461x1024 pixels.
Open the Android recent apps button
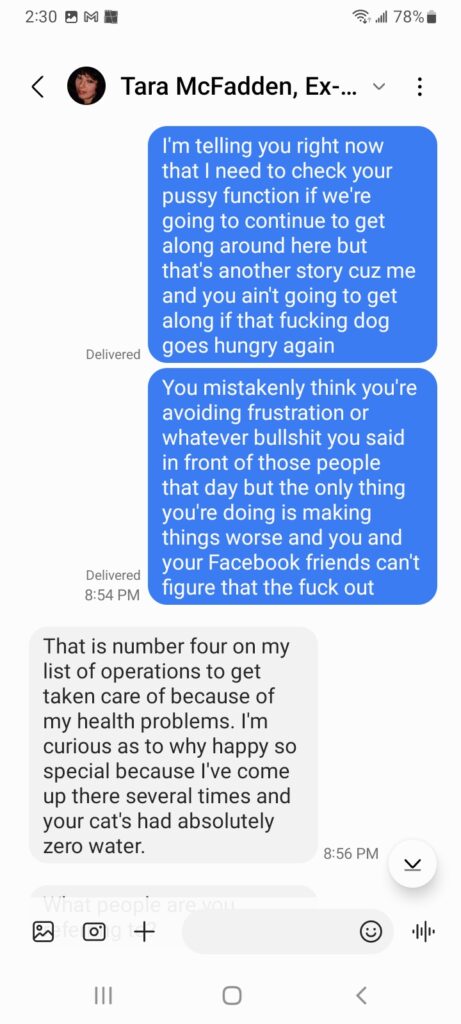click(x=103, y=995)
